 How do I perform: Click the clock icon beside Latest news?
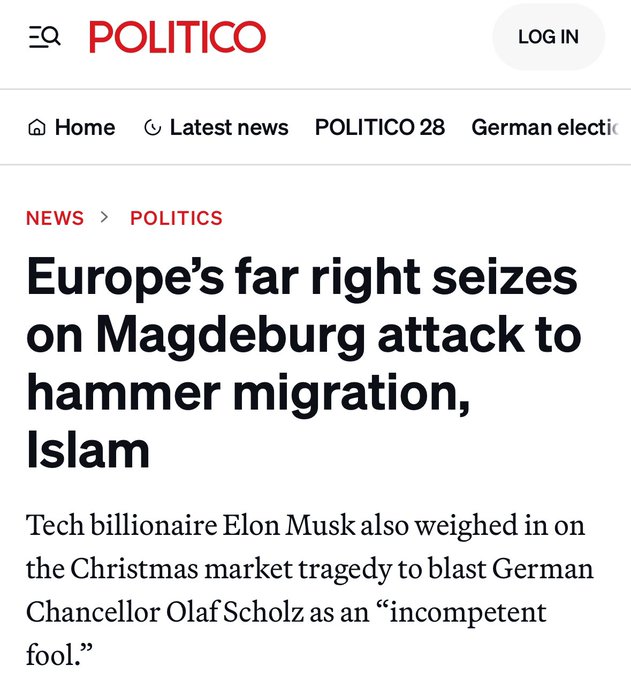tap(153, 128)
